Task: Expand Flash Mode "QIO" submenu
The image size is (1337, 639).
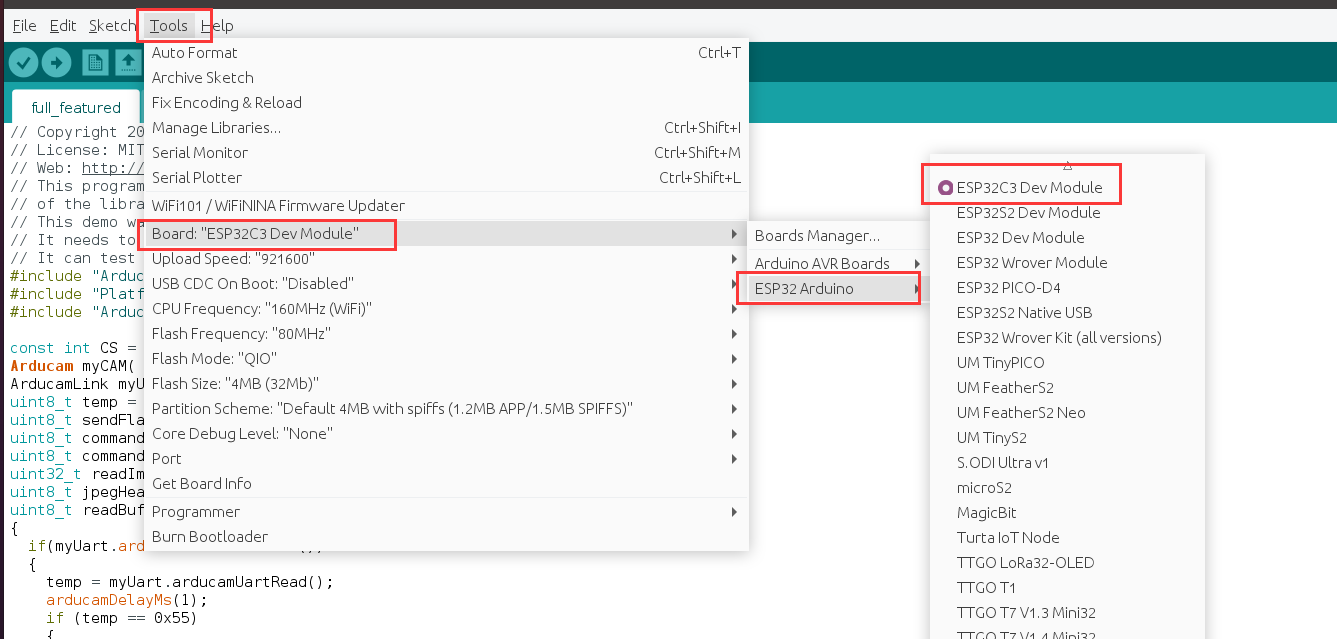Action: [446, 358]
